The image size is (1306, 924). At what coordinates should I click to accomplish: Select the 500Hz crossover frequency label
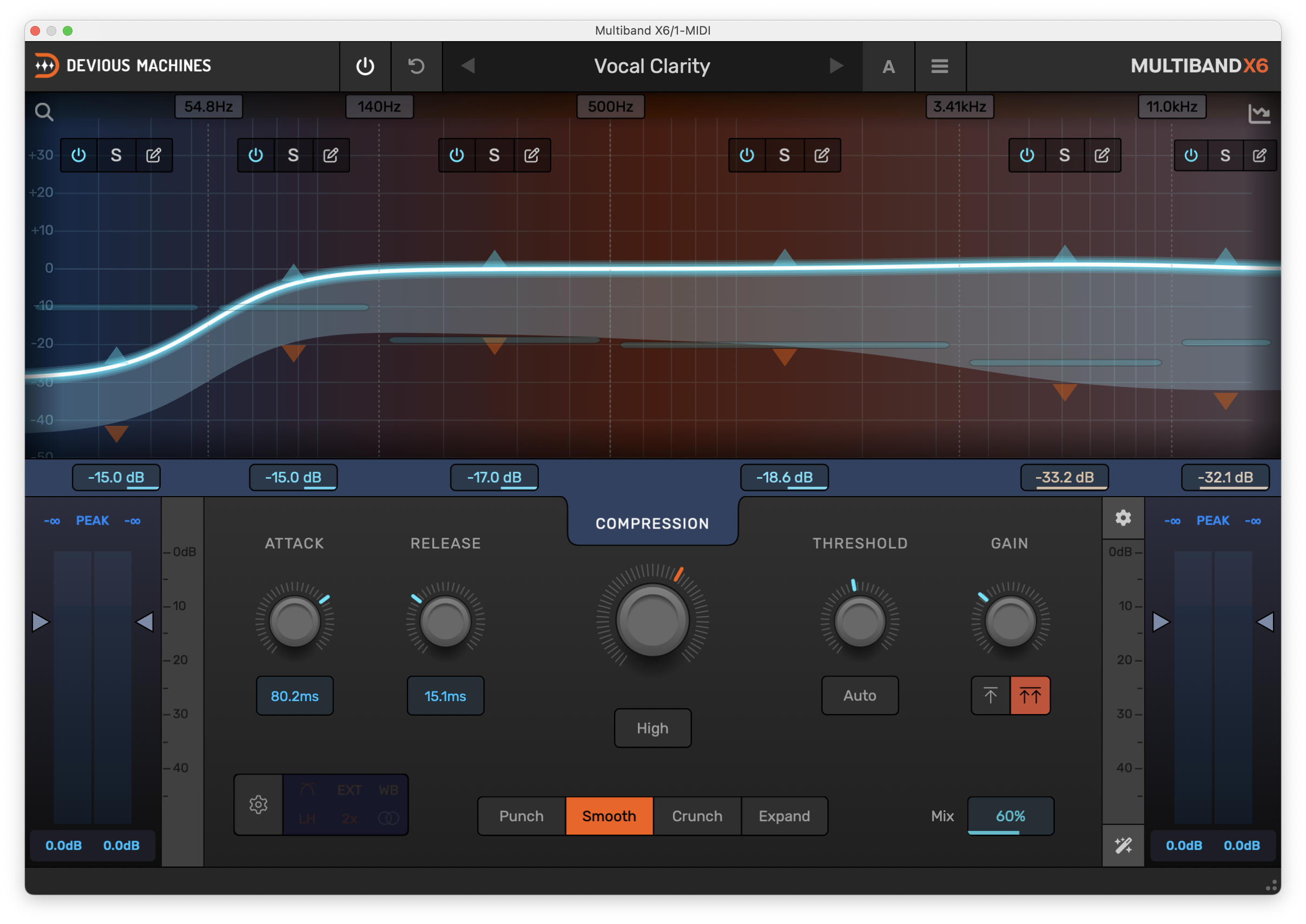click(x=610, y=107)
